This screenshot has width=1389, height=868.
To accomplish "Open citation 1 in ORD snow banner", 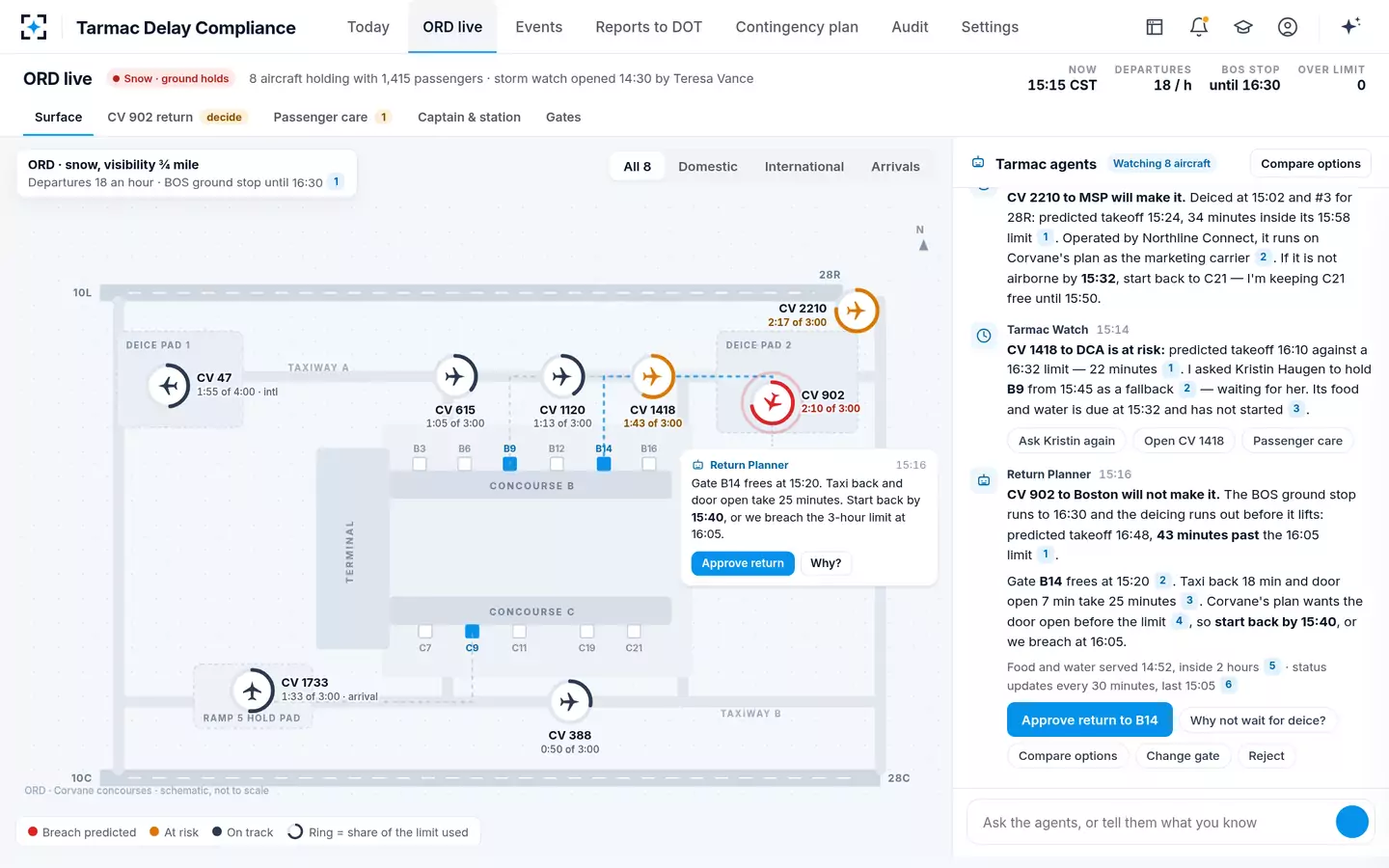I will click(336, 181).
